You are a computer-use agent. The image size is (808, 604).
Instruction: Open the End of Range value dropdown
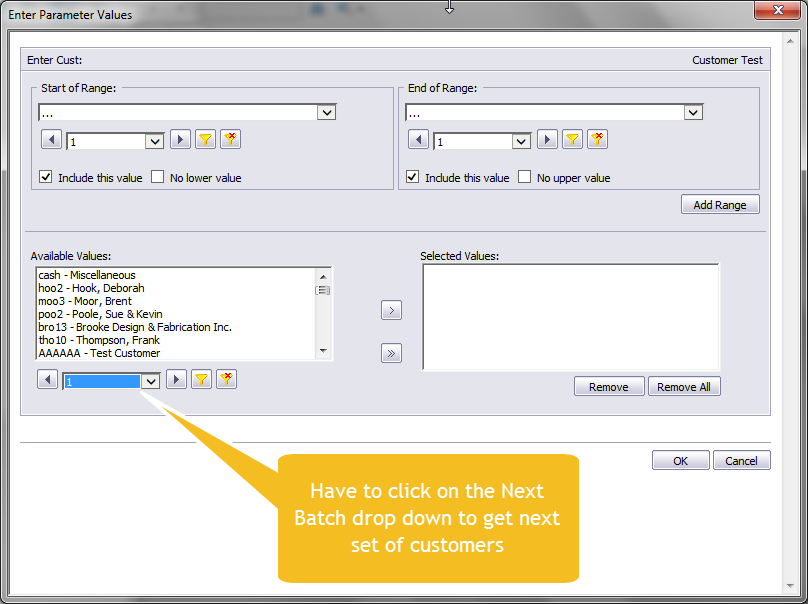click(x=693, y=113)
